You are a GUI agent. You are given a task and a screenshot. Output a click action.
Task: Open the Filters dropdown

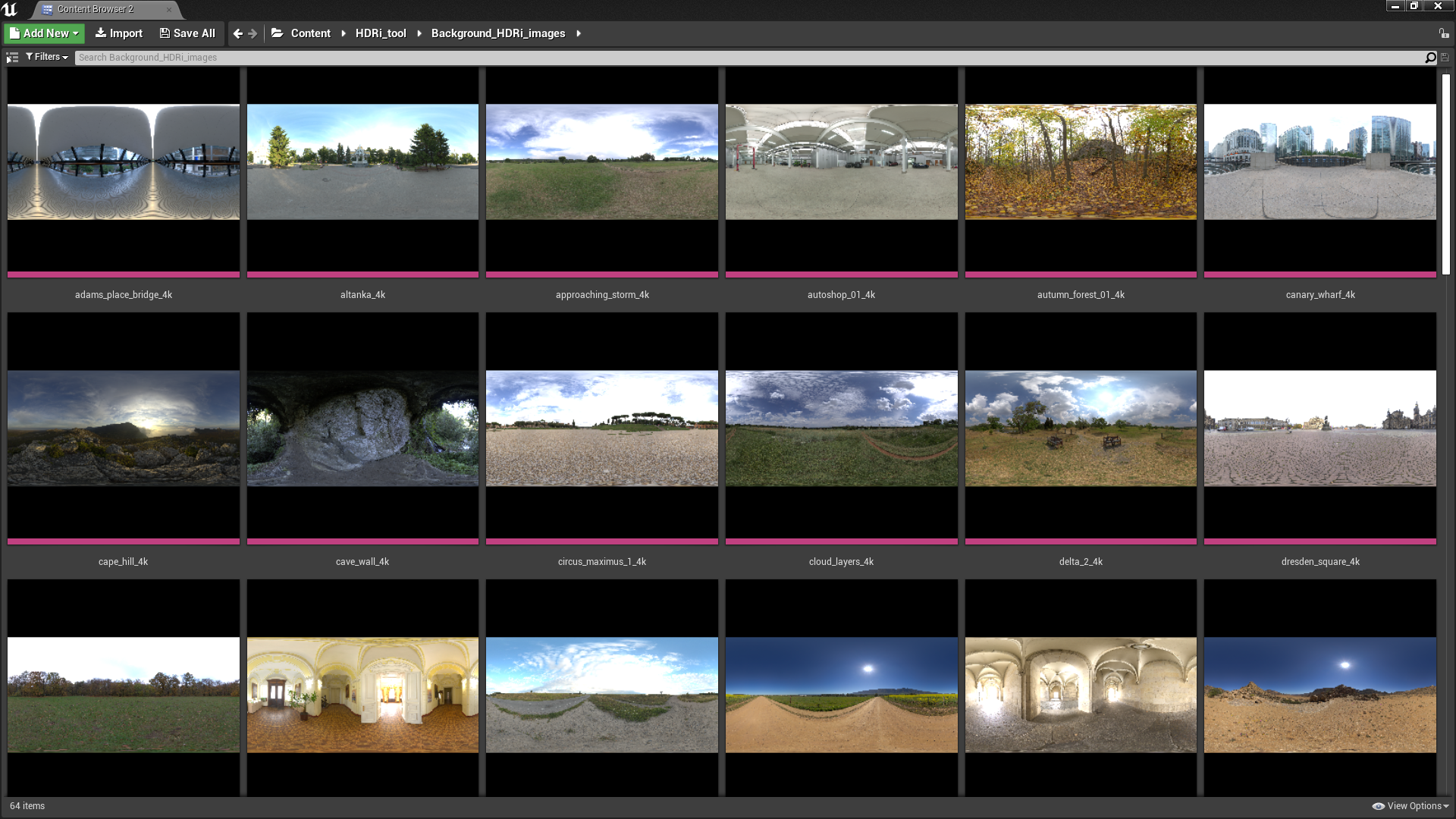[47, 57]
